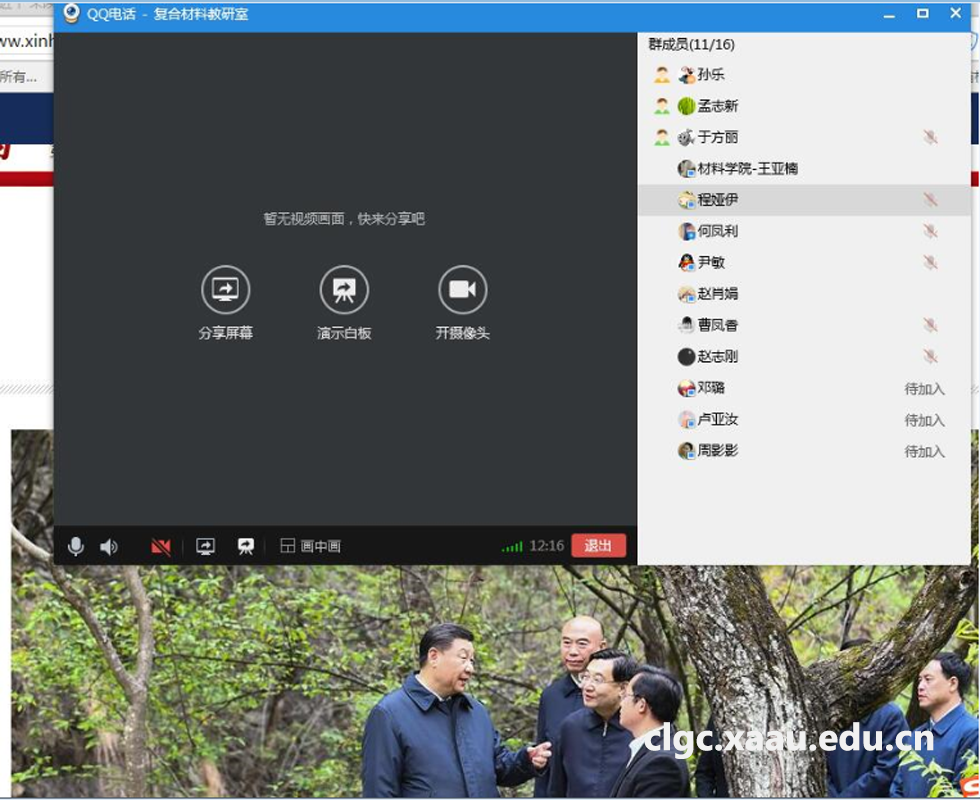Select member 材料学院-王亚楠 in the list
The image size is (980, 800).
[x=747, y=169]
